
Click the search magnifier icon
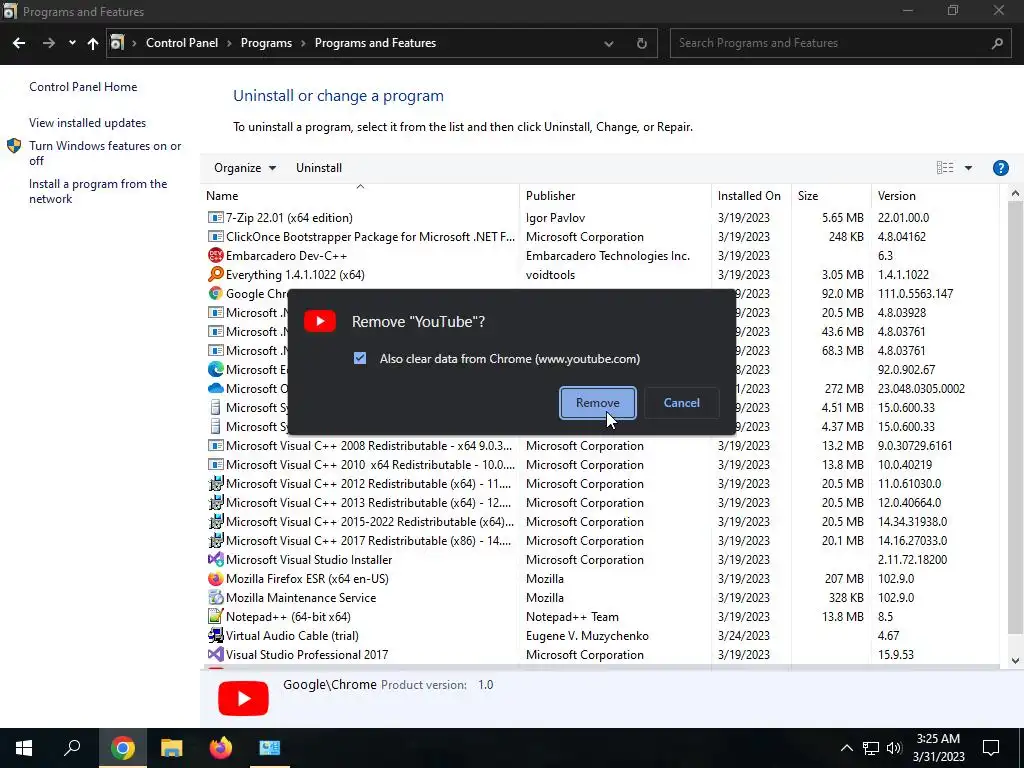(x=997, y=43)
